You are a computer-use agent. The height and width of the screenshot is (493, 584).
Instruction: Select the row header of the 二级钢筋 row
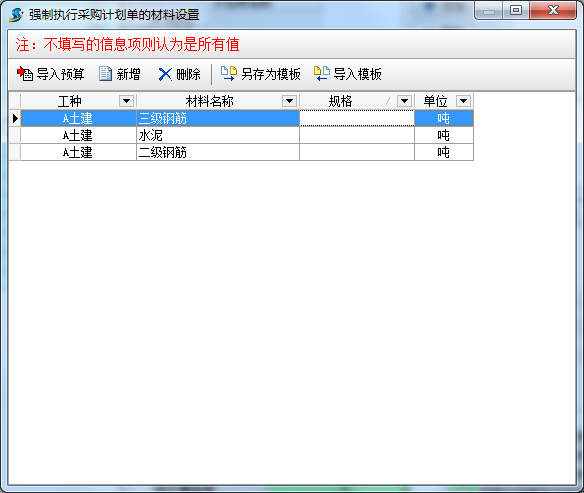[15, 152]
